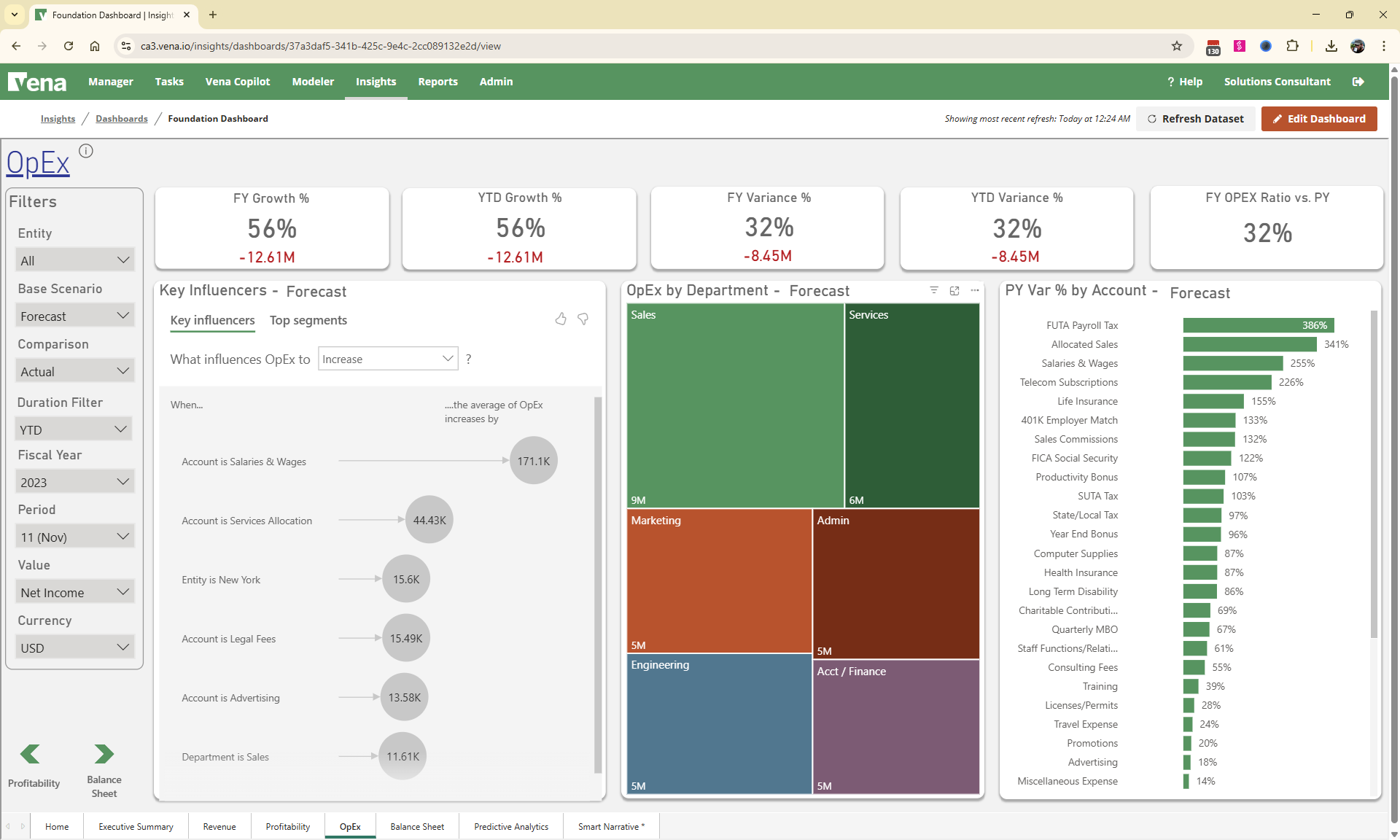Open more options menu on the department treemap

975,290
